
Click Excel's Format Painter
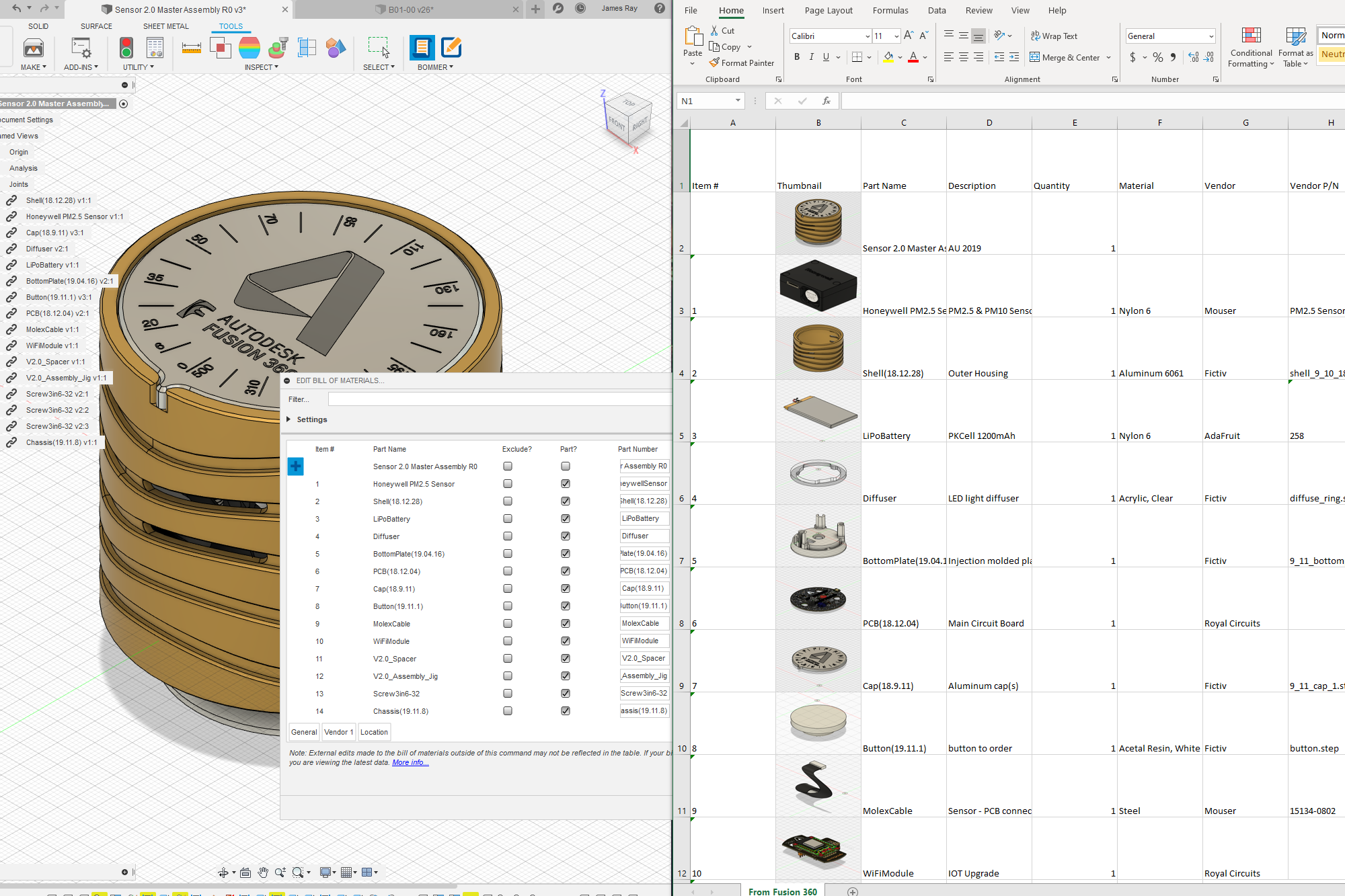pos(741,63)
